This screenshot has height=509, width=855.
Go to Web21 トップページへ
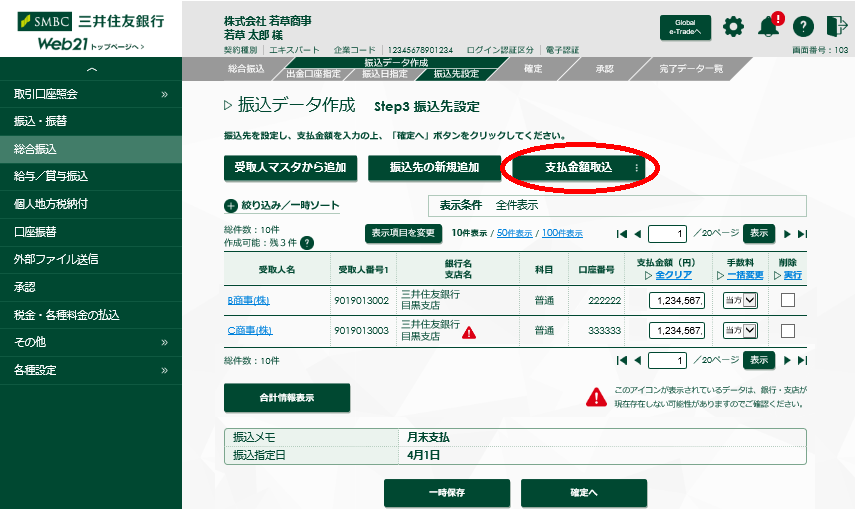coord(91,45)
